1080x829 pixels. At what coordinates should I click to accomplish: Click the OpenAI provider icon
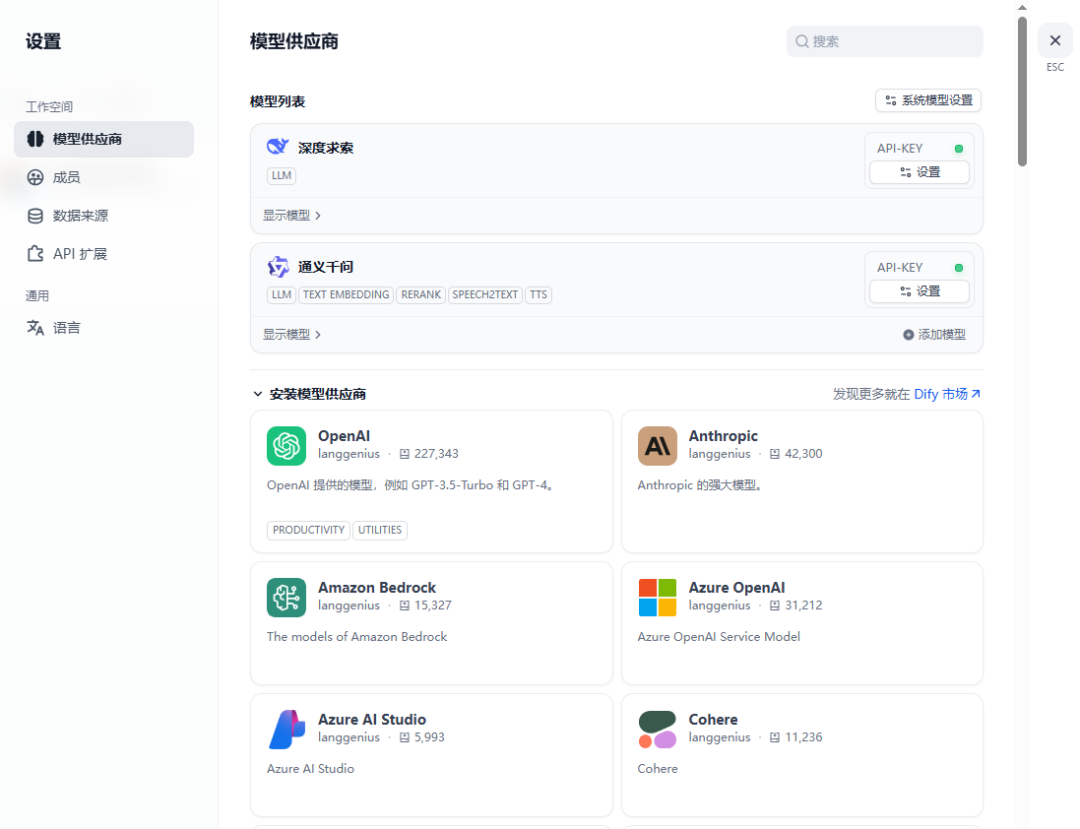286,446
